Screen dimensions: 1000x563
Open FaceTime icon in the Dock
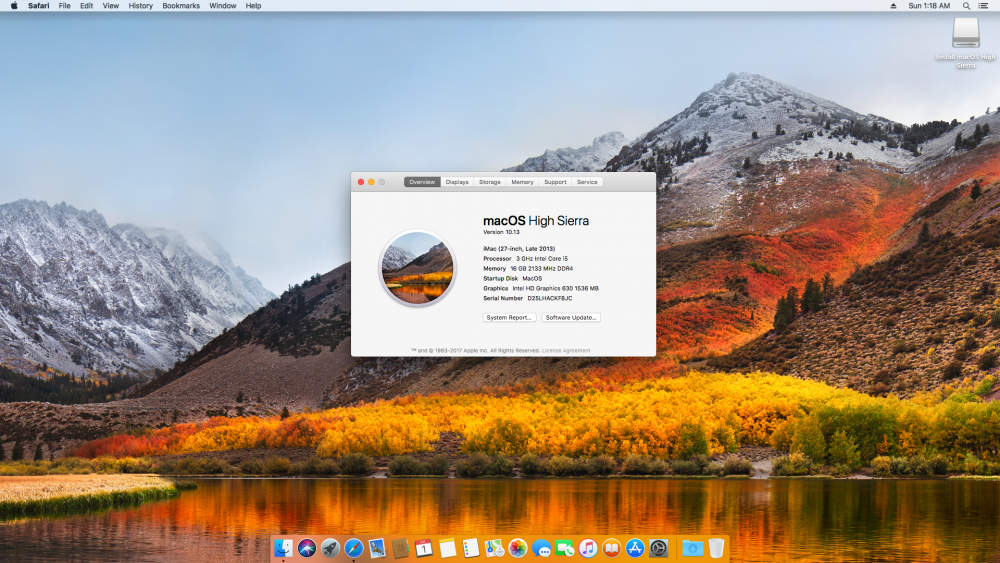[564, 548]
